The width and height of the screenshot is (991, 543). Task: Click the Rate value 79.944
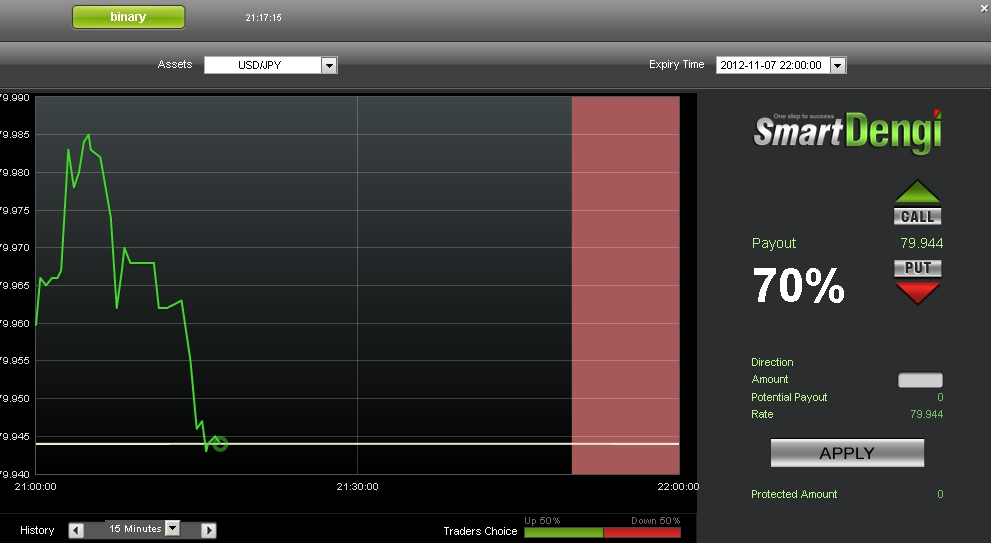(x=927, y=414)
